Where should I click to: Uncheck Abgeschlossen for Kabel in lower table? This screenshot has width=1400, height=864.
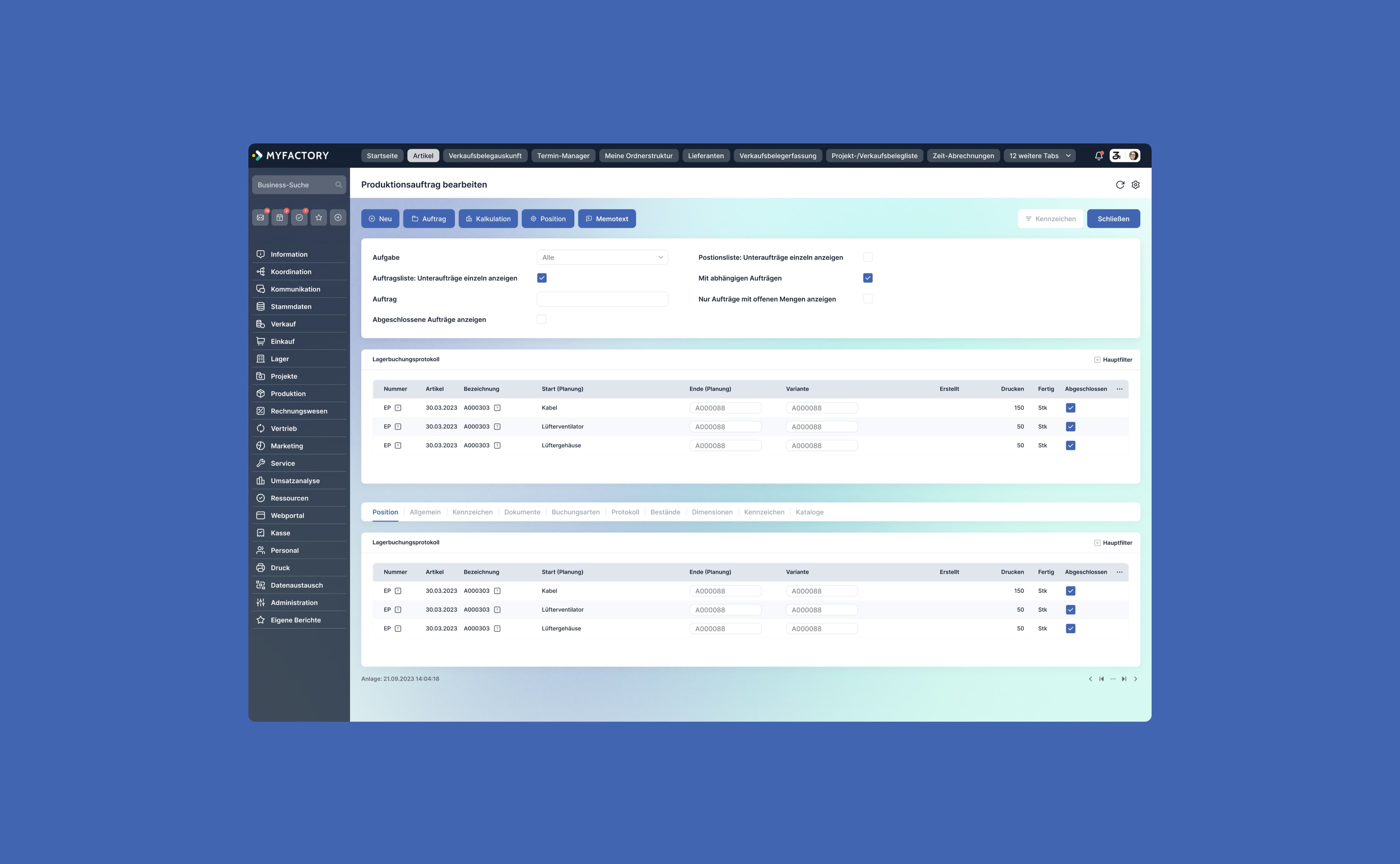point(1070,591)
